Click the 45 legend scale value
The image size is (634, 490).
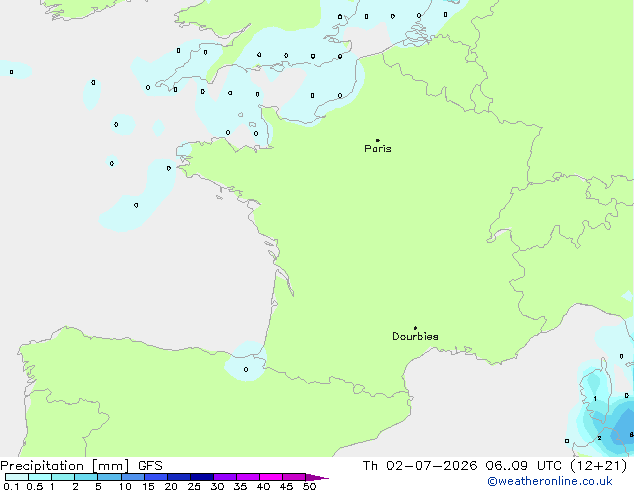286,486
